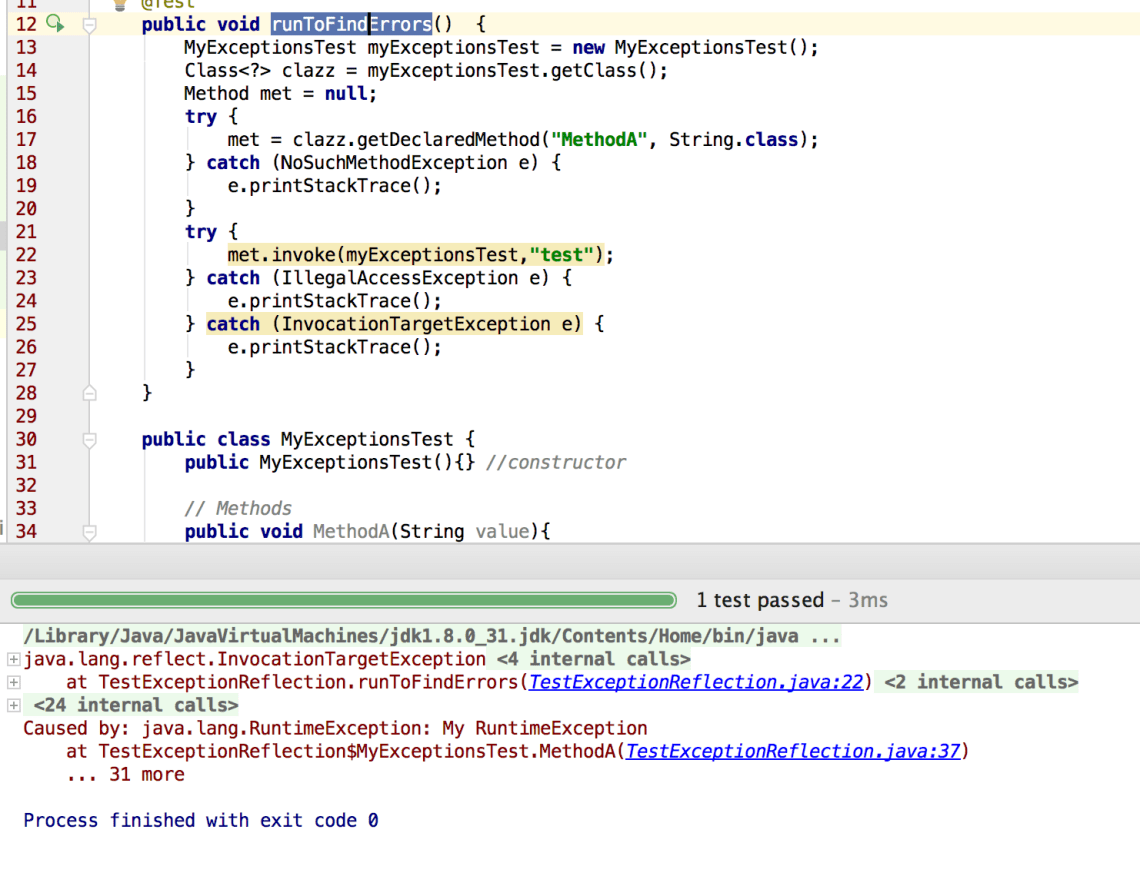Fold the MethodA method at line 34
The image size is (1140, 876).
click(89, 532)
